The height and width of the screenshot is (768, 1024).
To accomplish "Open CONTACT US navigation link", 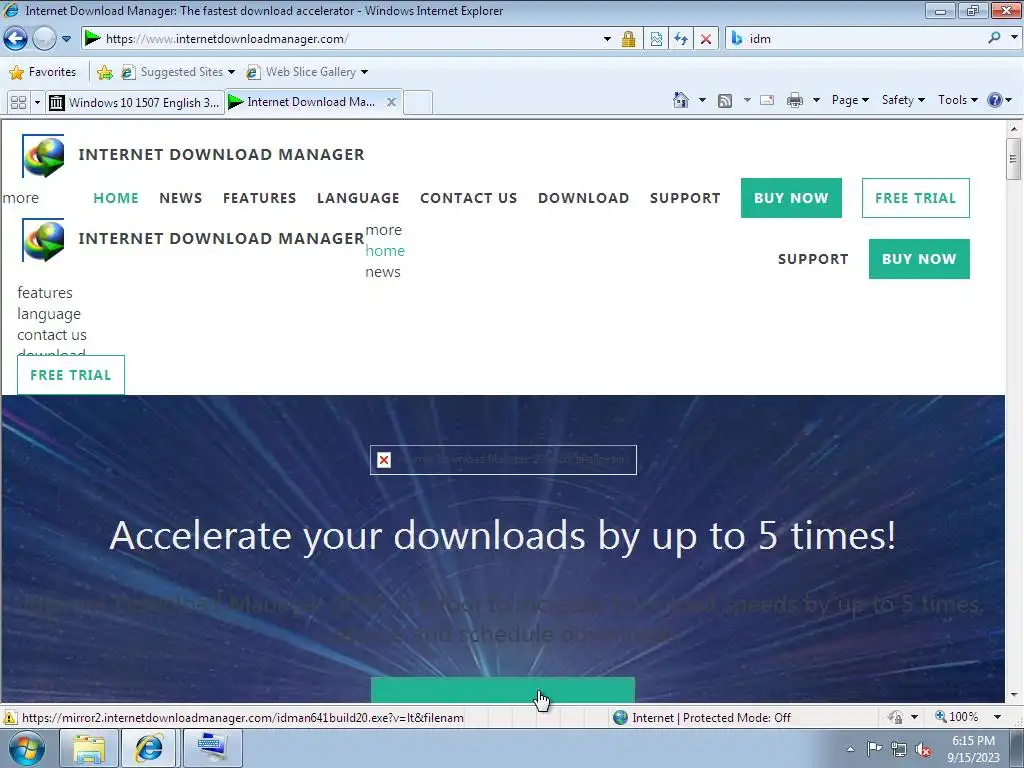I will click(468, 198).
